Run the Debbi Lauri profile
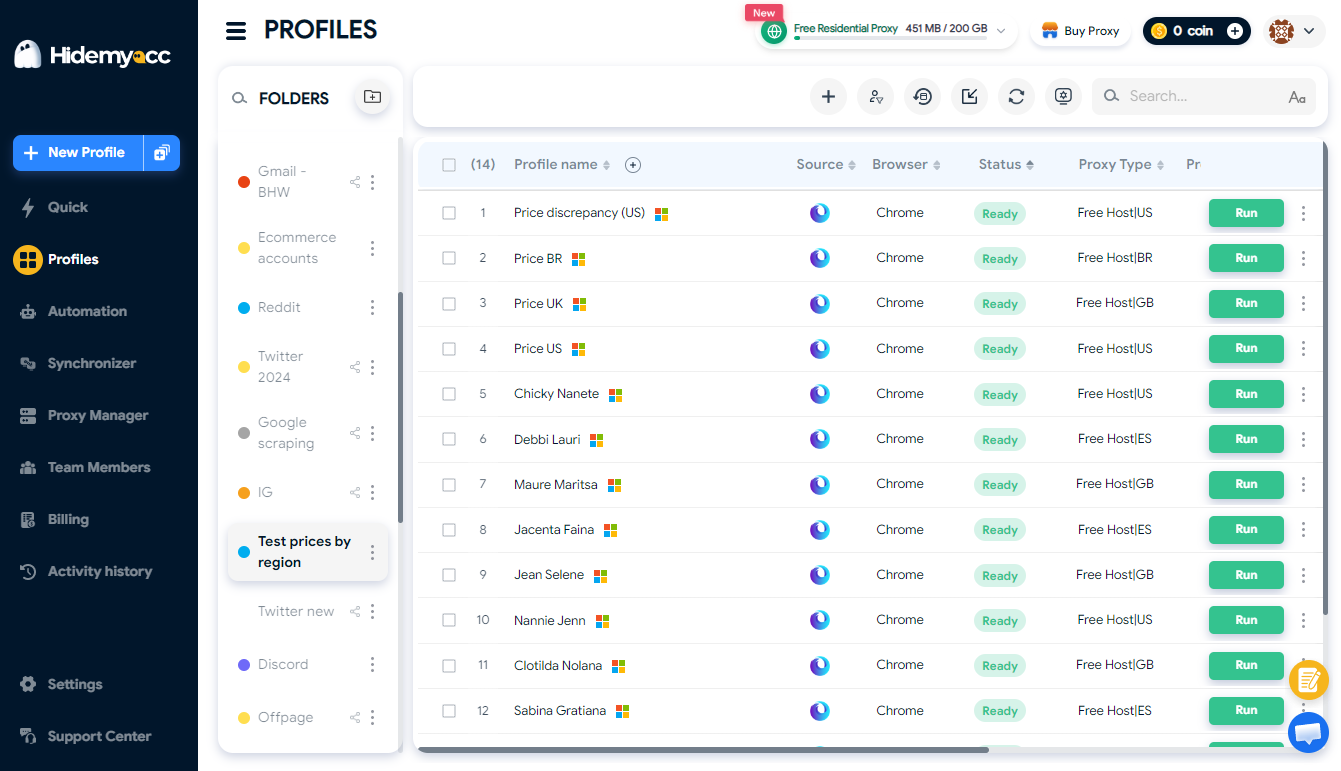The height and width of the screenshot is (771, 1341). tap(1246, 439)
